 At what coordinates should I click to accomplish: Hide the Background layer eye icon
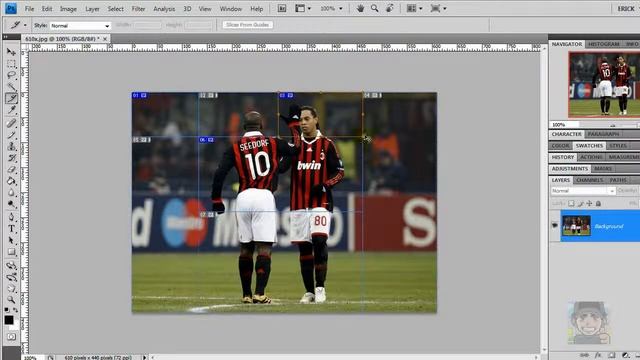[x=554, y=225]
